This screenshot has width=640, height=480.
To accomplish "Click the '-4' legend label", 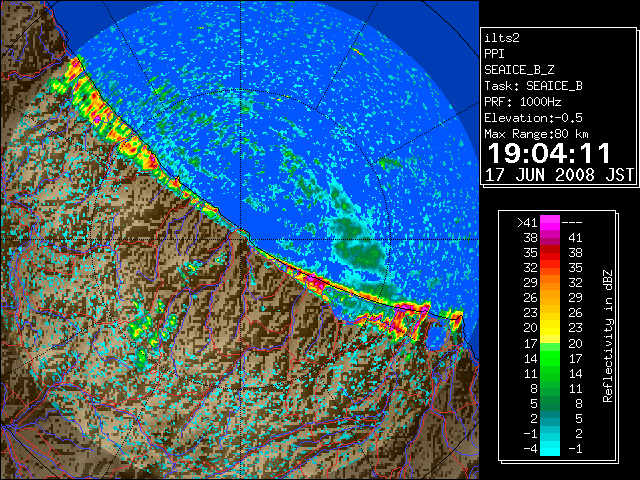I will 530,449.
